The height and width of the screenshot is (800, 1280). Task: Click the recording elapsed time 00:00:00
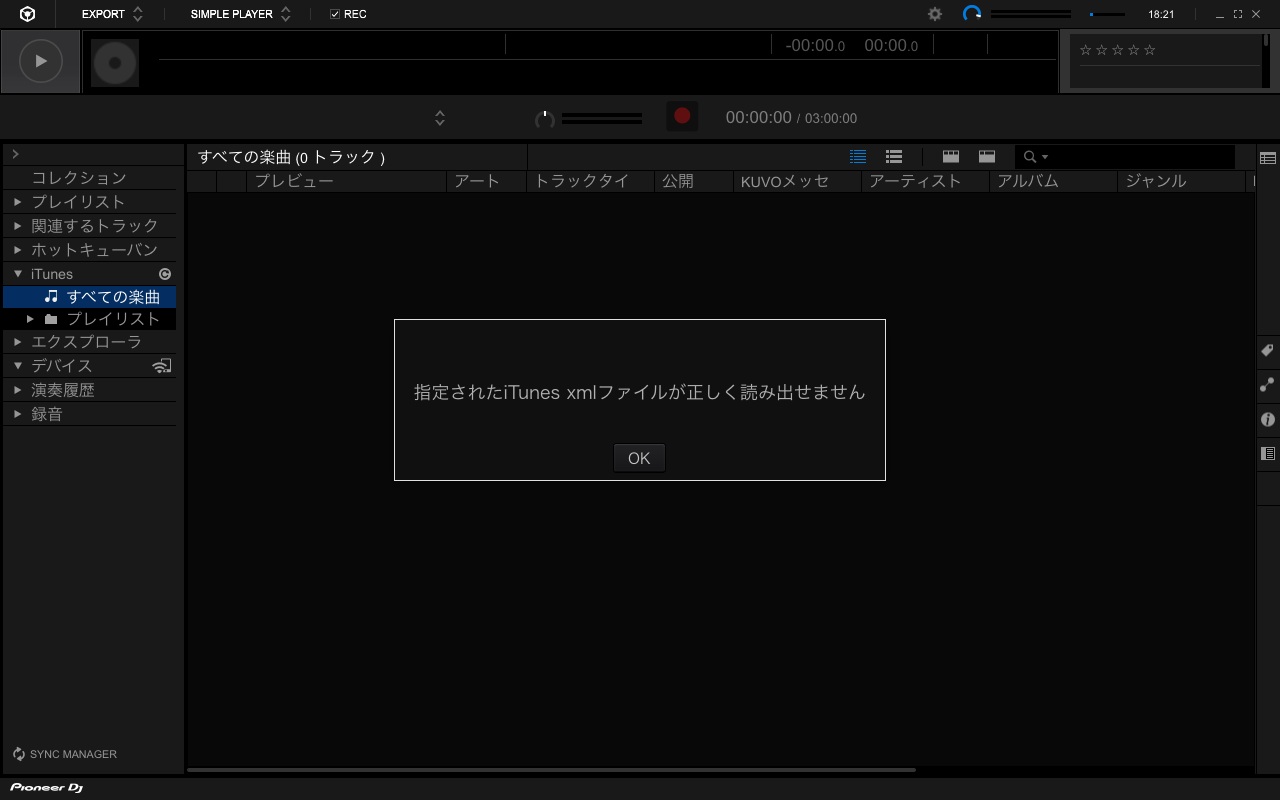click(x=759, y=118)
